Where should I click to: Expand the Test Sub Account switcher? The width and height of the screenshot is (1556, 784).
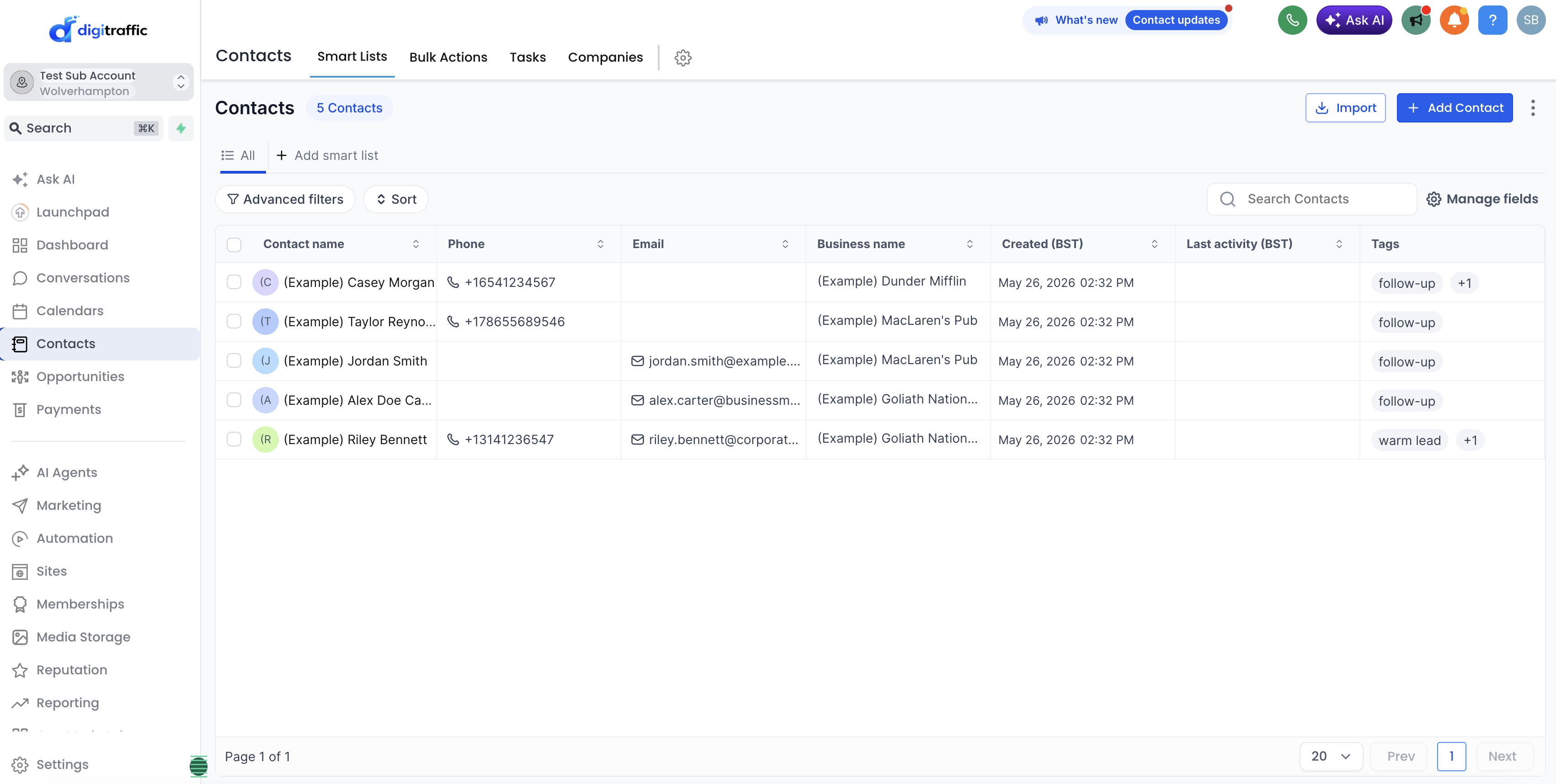point(98,83)
